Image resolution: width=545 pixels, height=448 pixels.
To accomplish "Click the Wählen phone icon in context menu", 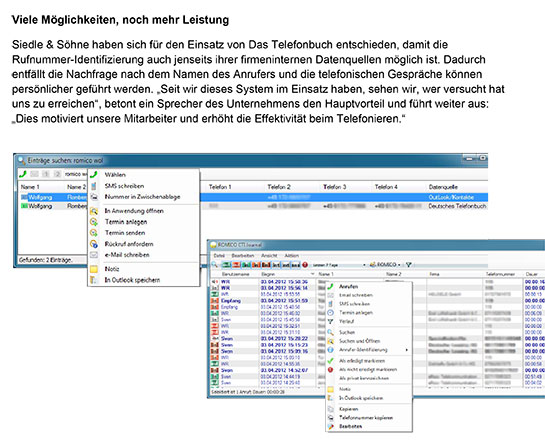I will coord(93,174).
